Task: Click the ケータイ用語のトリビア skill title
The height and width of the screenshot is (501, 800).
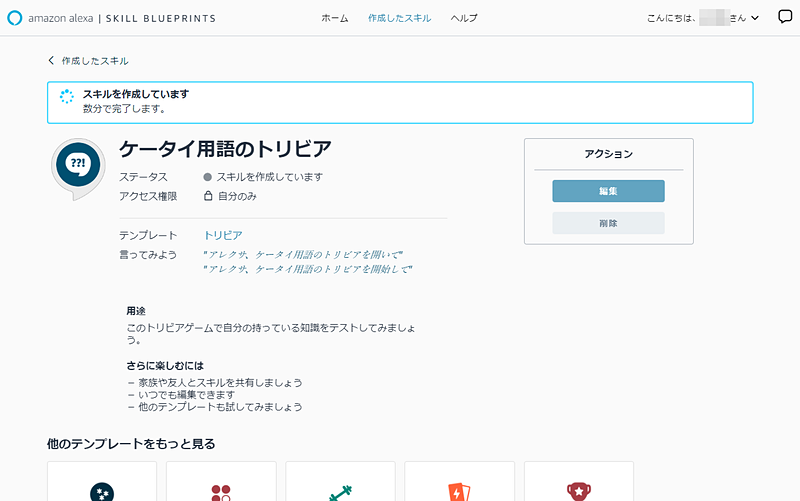Action: 225,148
